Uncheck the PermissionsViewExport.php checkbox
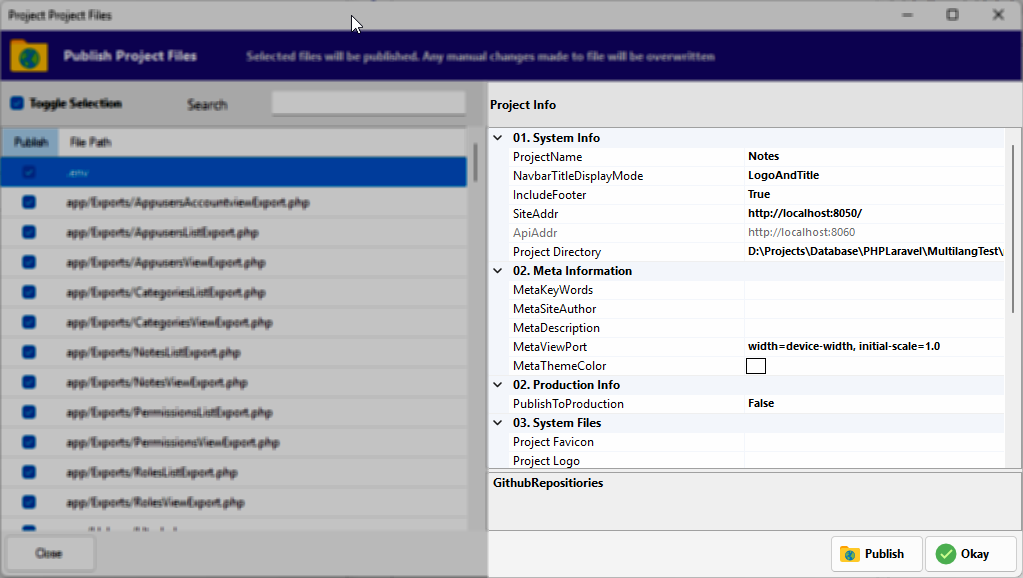 29,442
